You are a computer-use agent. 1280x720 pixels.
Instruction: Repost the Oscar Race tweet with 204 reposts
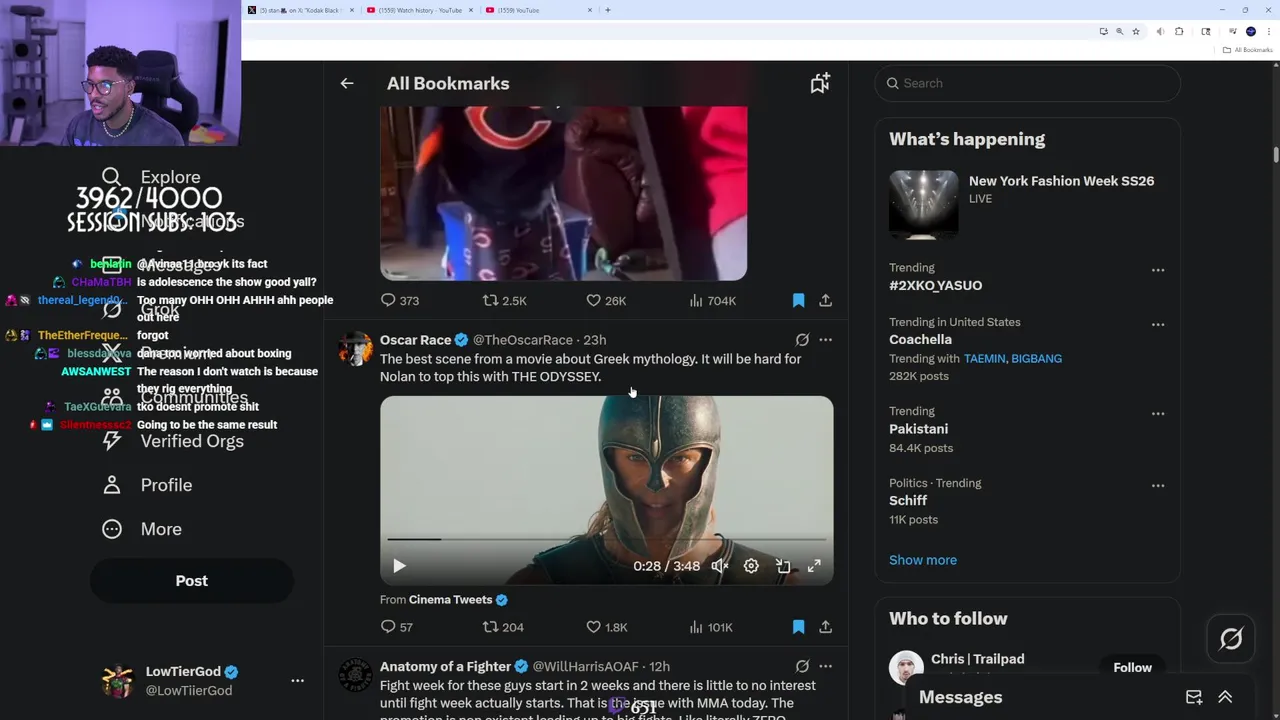(x=503, y=627)
